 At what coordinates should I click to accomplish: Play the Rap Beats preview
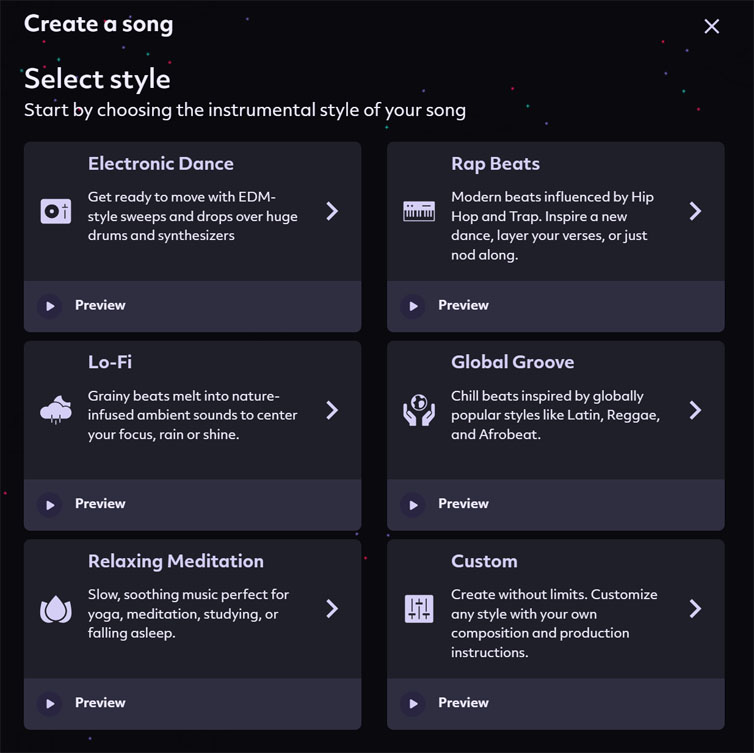(413, 306)
